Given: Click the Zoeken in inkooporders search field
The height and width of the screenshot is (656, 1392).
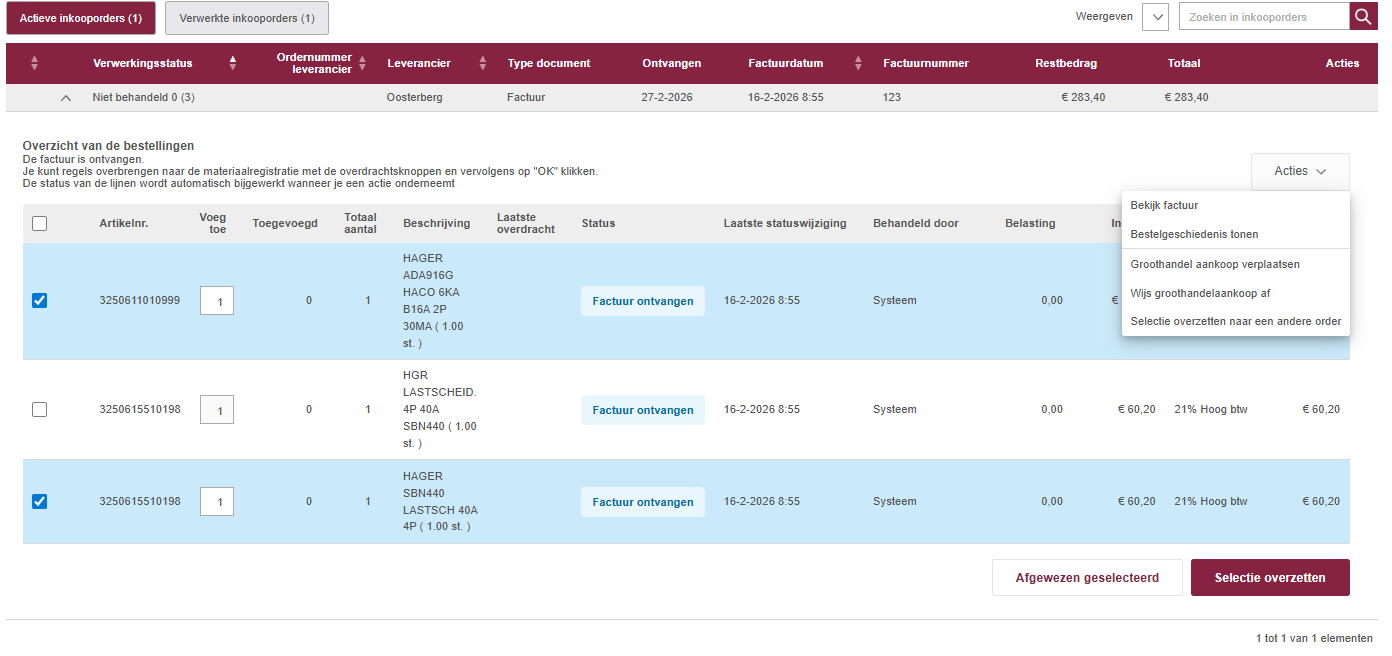Looking at the screenshot, I should coord(1264,17).
